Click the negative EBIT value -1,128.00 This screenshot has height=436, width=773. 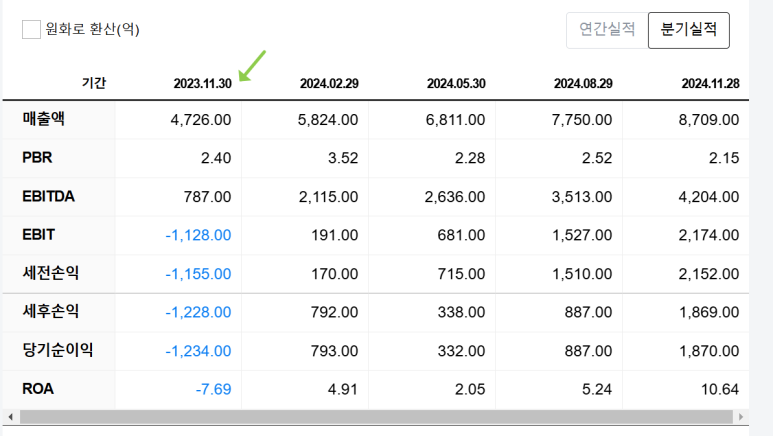[x=198, y=235]
